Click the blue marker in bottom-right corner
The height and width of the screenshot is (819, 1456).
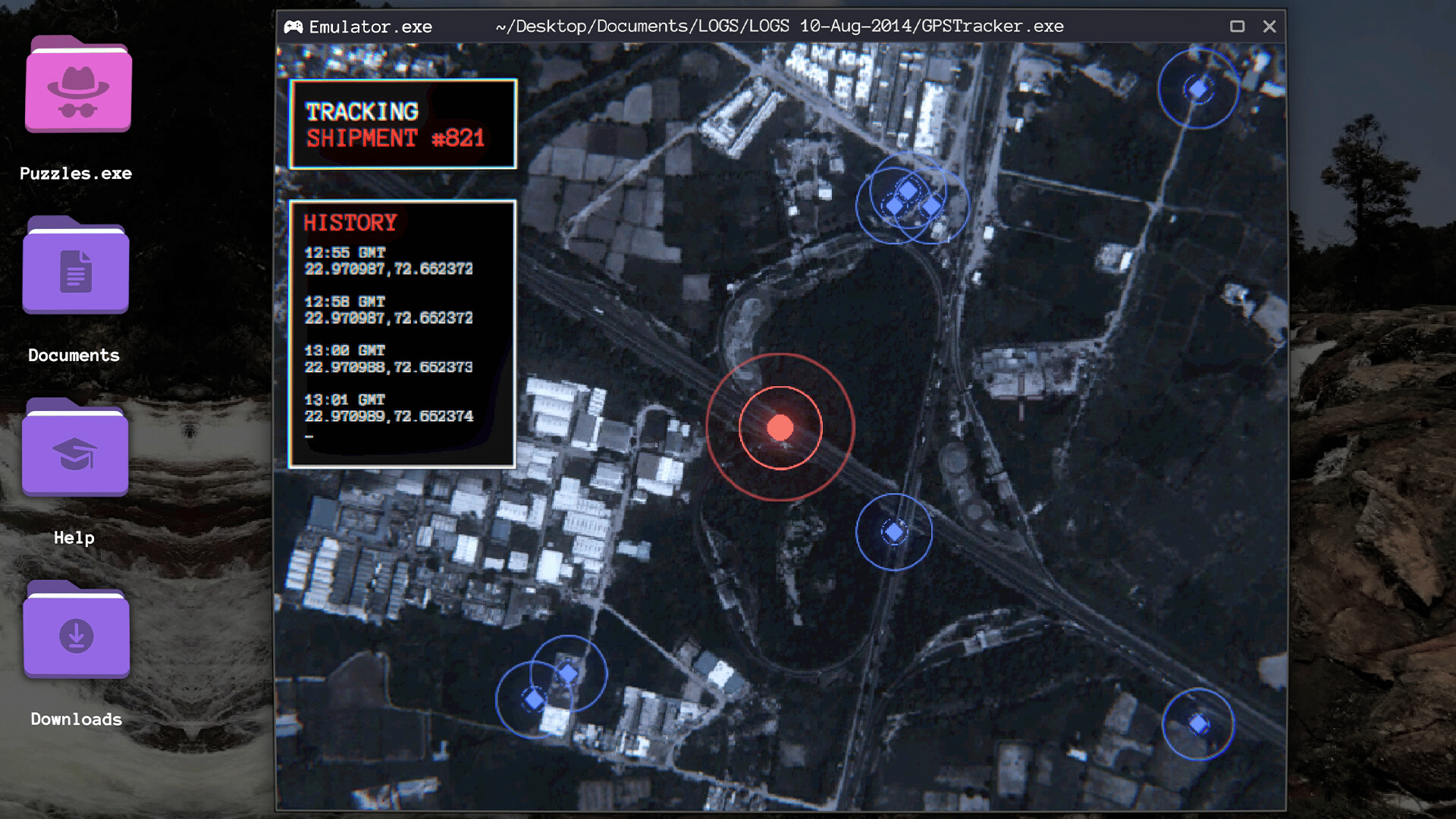(x=1198, y=724)
